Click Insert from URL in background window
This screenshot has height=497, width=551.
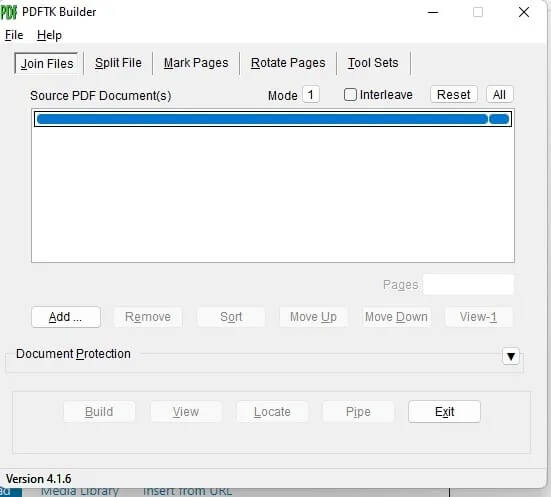[x=187, y=491]
